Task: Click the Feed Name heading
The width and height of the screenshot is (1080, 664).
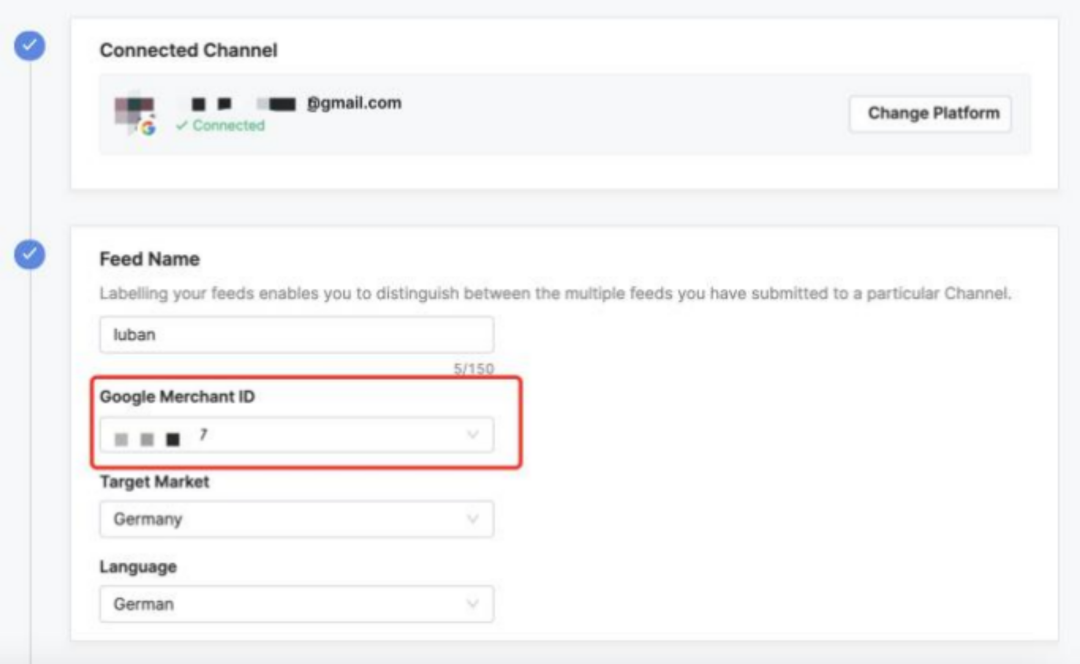Action: [149, 259]
